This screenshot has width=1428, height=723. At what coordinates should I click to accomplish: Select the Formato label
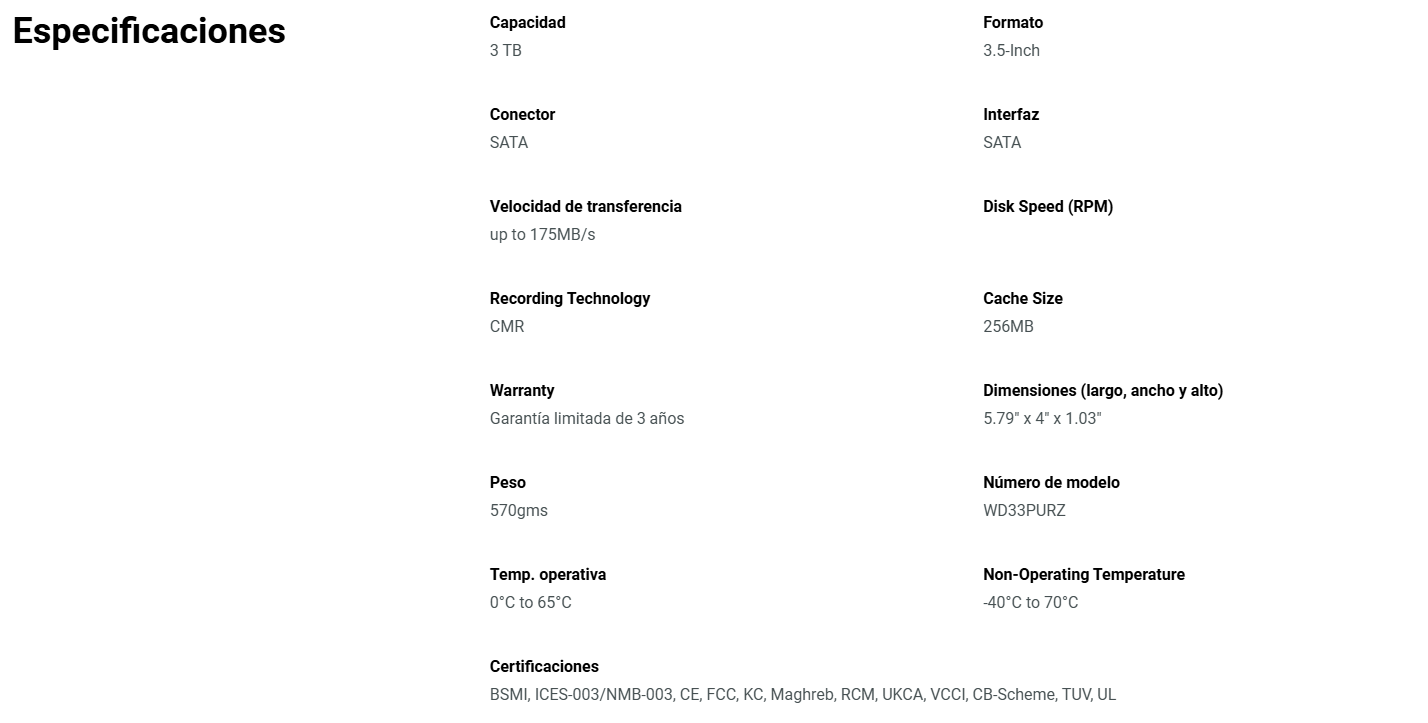1012,22
